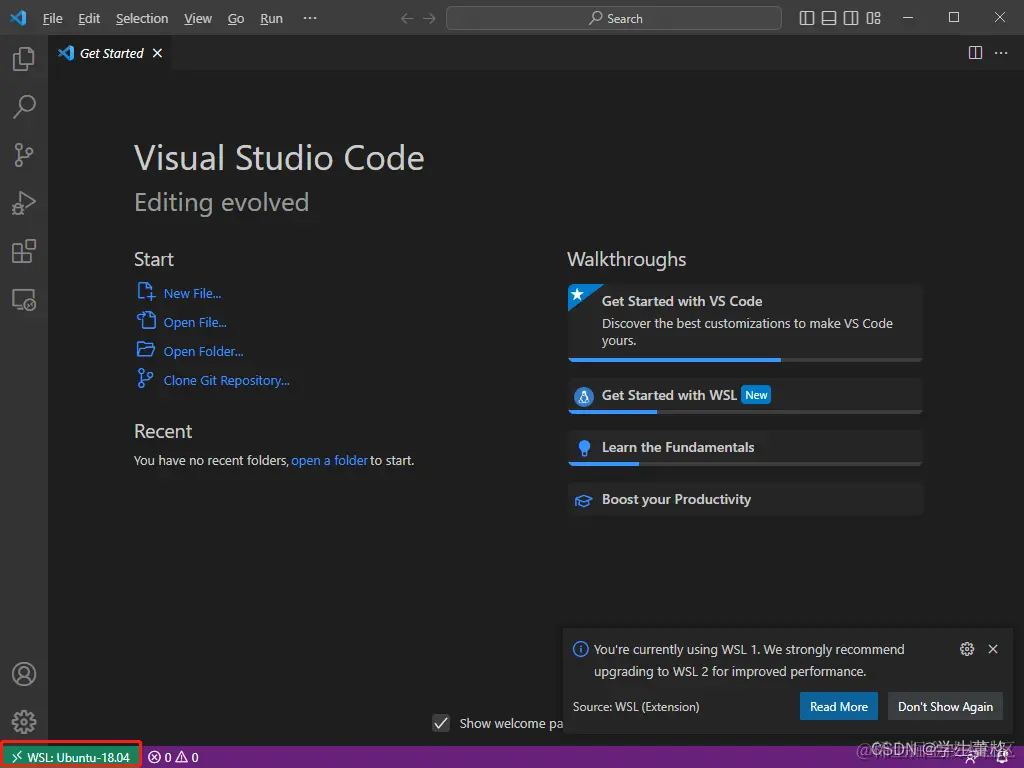Viewport: 1024px width, 768px height.
Task: Click the info icon in WSL notification
Action: [x=580, y=649]
